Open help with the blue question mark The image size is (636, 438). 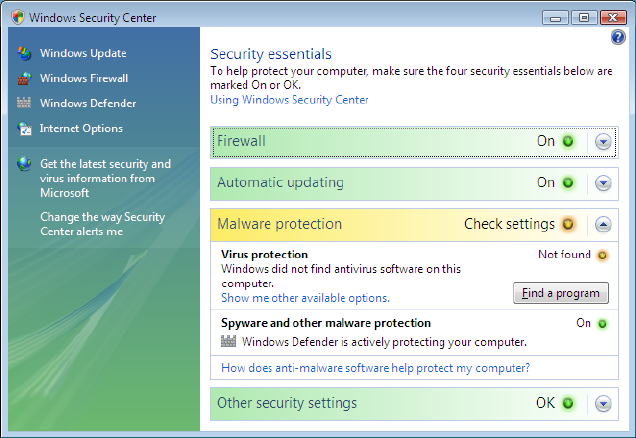click(617, 37)
